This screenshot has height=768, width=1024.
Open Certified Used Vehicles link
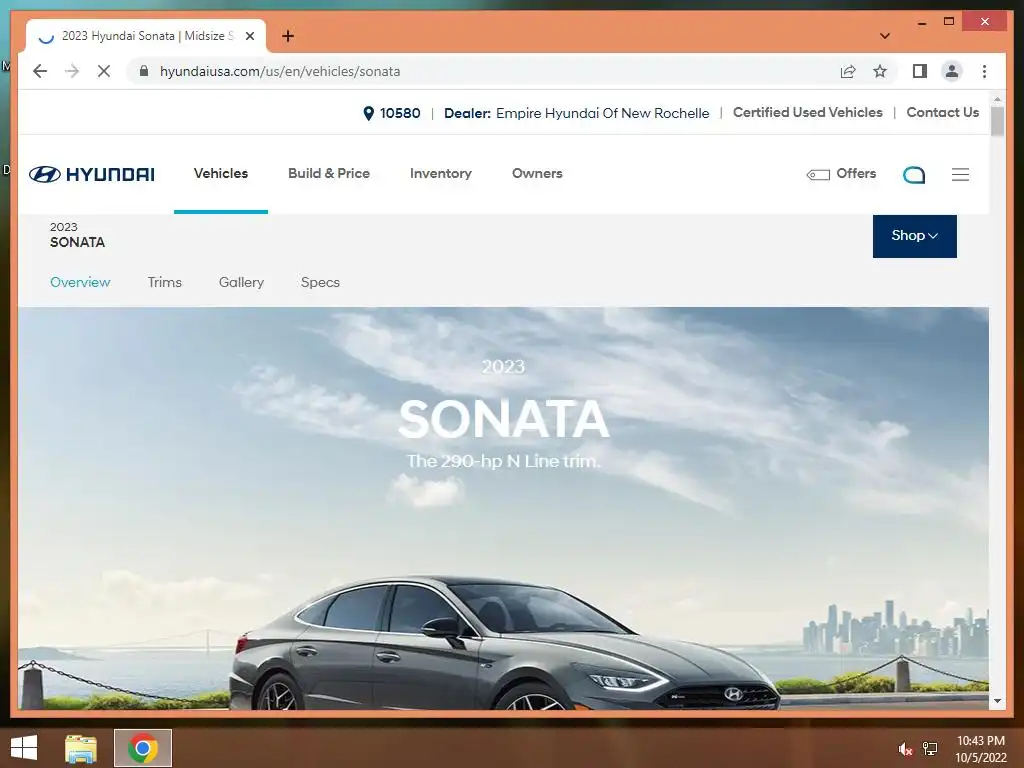(807, 112)
